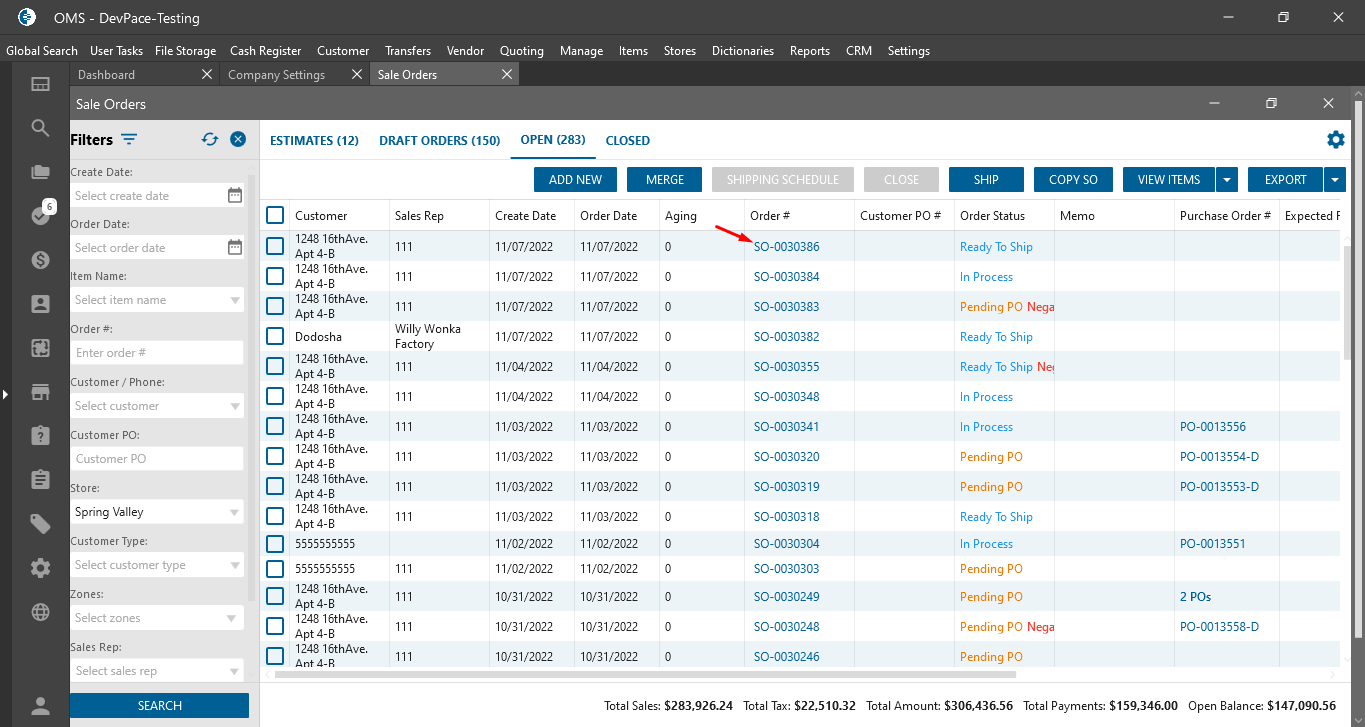Screen dimensions: 1365x727
Task: Click the search magnifier icon in sidebar
Action: click(40, 128)
